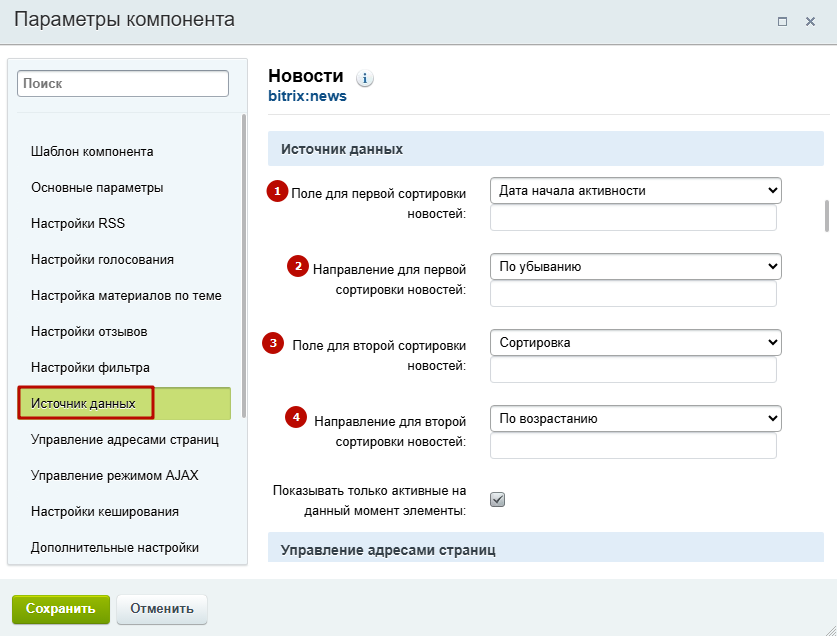Open the Дата начала активности dropdown
The width and height of the screenshot is (837, 636).
[x=636, y=191]
